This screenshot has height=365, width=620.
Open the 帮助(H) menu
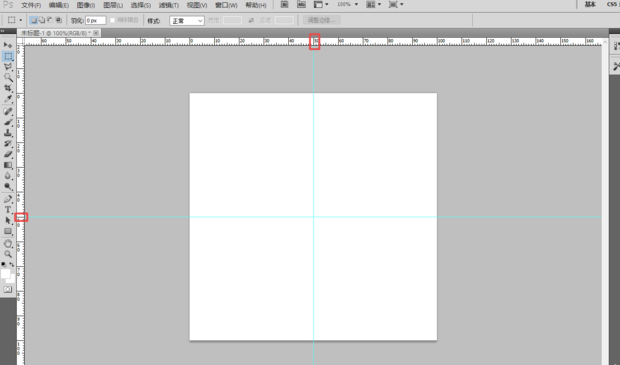click(x=256, y=5)
